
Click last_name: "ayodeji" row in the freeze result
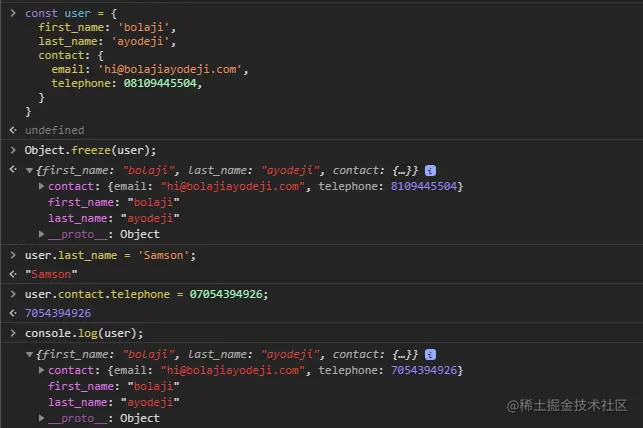114,219
